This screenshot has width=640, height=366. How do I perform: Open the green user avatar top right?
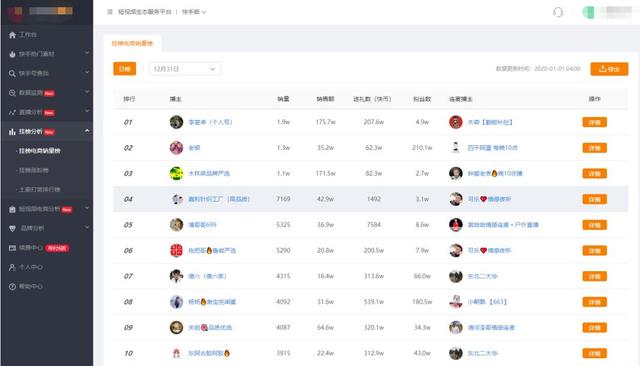[x=588, y=12]
